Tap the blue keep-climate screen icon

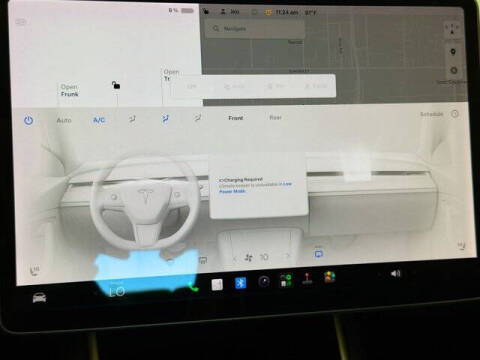click(x=318, y=254)
